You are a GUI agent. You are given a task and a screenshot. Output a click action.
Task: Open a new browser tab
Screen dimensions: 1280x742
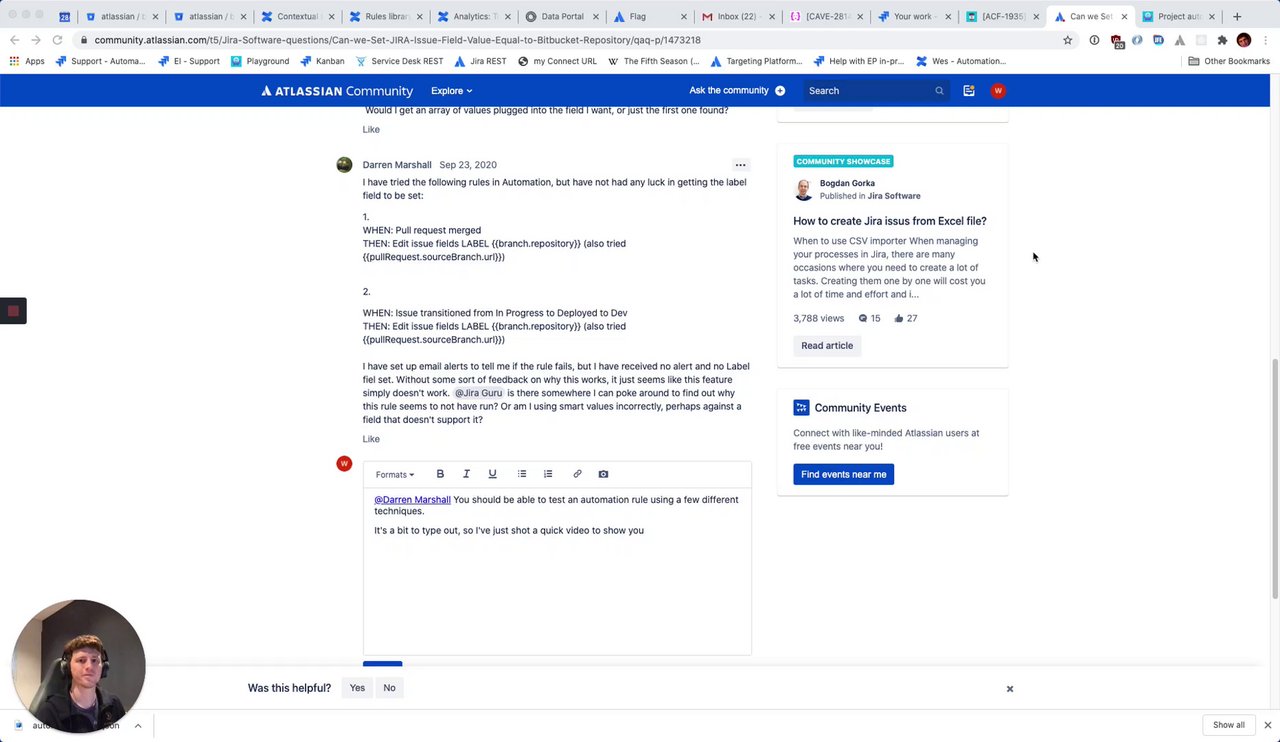coord(1237,16)
